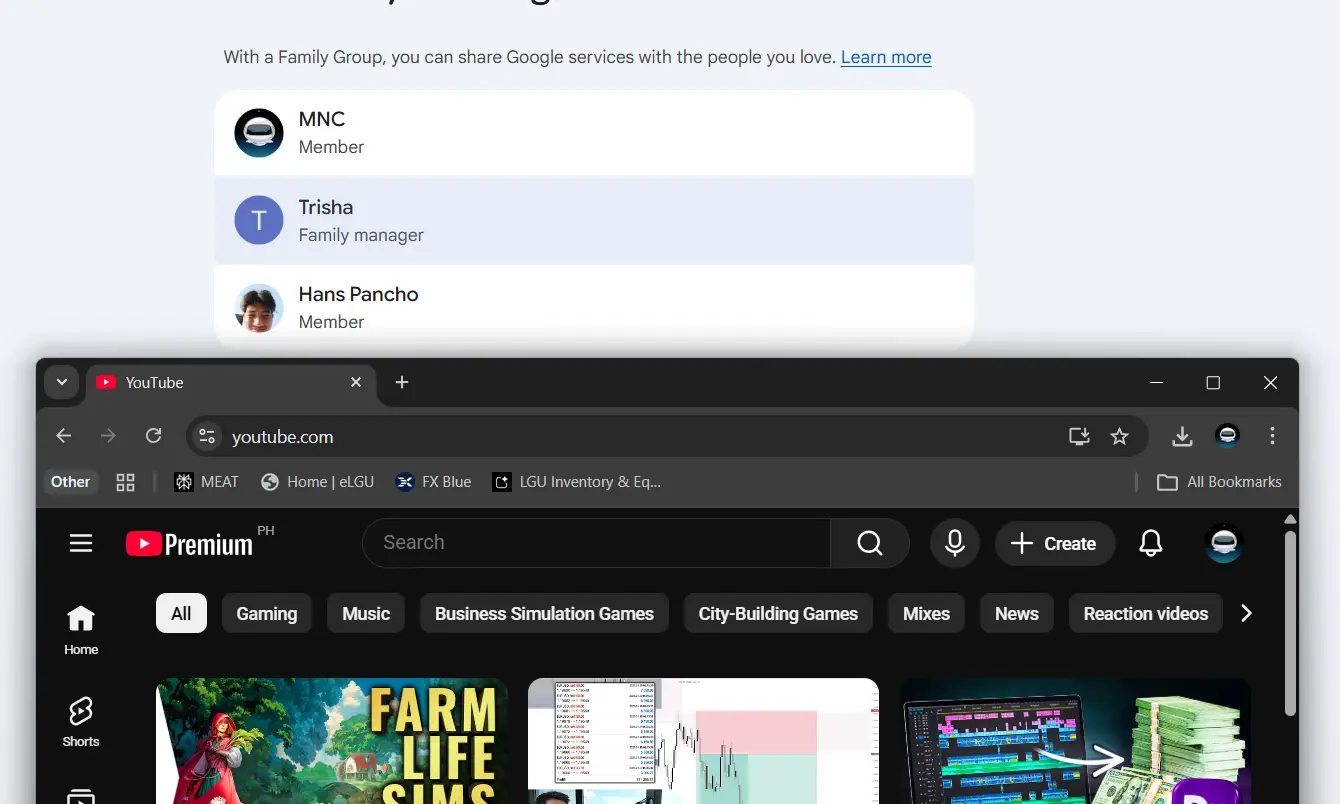Click the YouTube Premium logo
The image size is (1340, 804).
click(x=190, y=544)
